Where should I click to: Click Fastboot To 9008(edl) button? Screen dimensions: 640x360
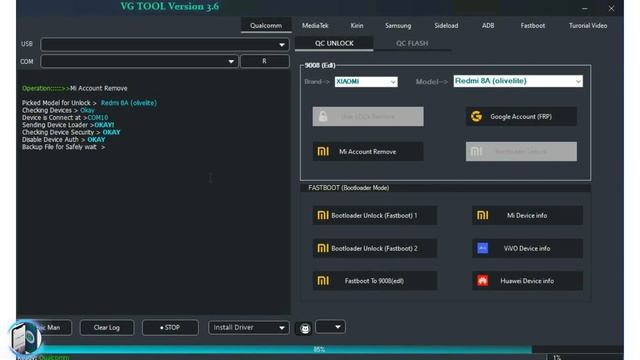click(374, 281)
